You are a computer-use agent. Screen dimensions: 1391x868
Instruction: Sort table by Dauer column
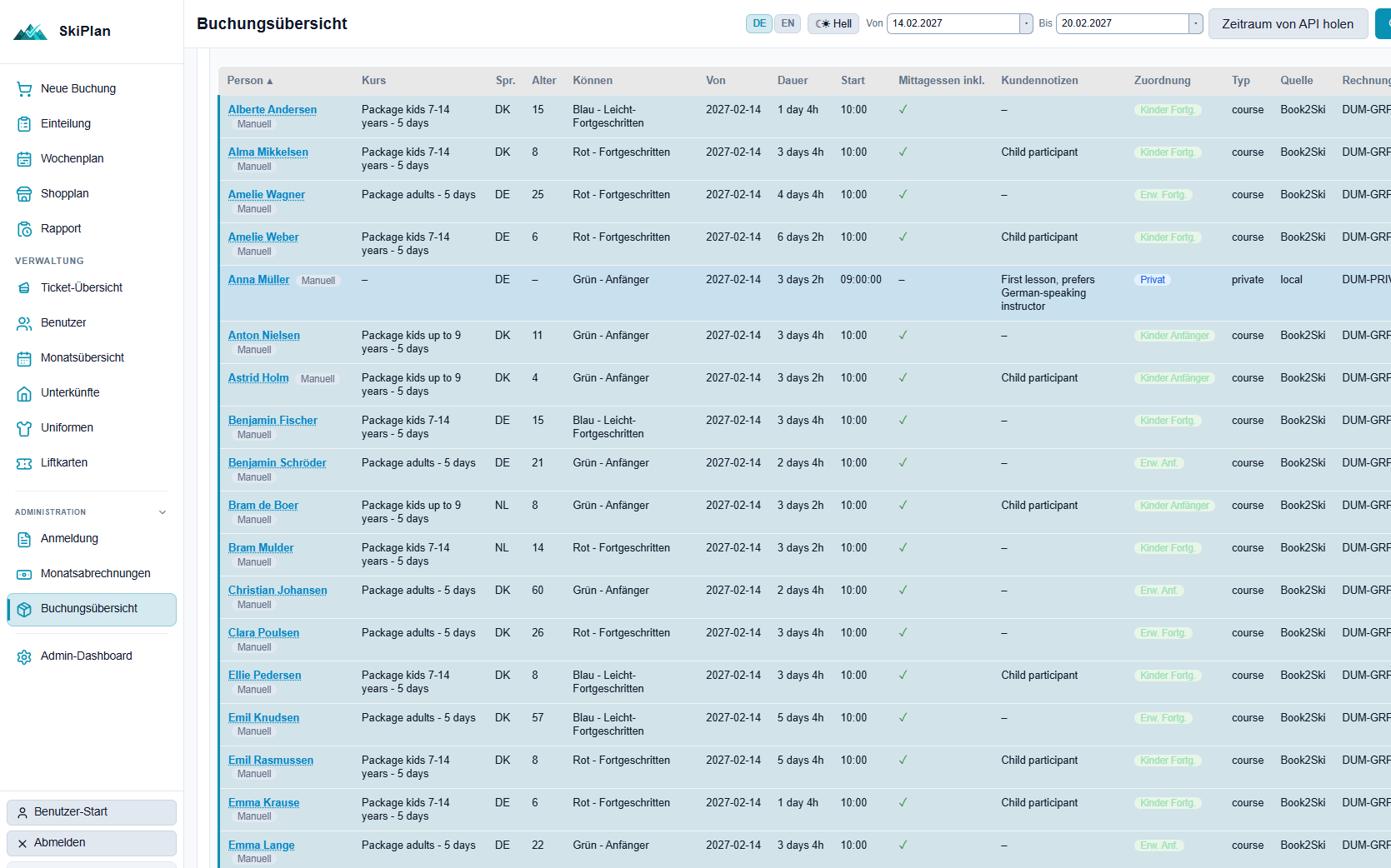(793, 81)
